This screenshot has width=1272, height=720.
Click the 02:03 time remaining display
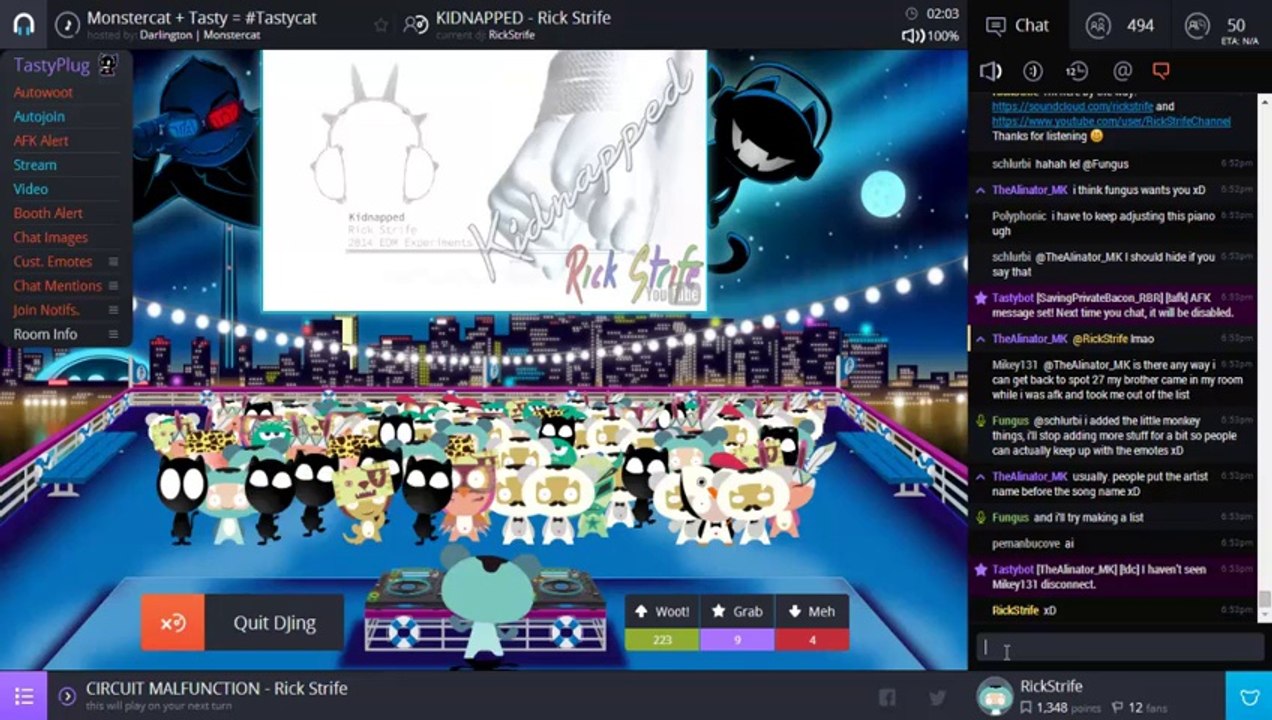(x=943, y=14)
